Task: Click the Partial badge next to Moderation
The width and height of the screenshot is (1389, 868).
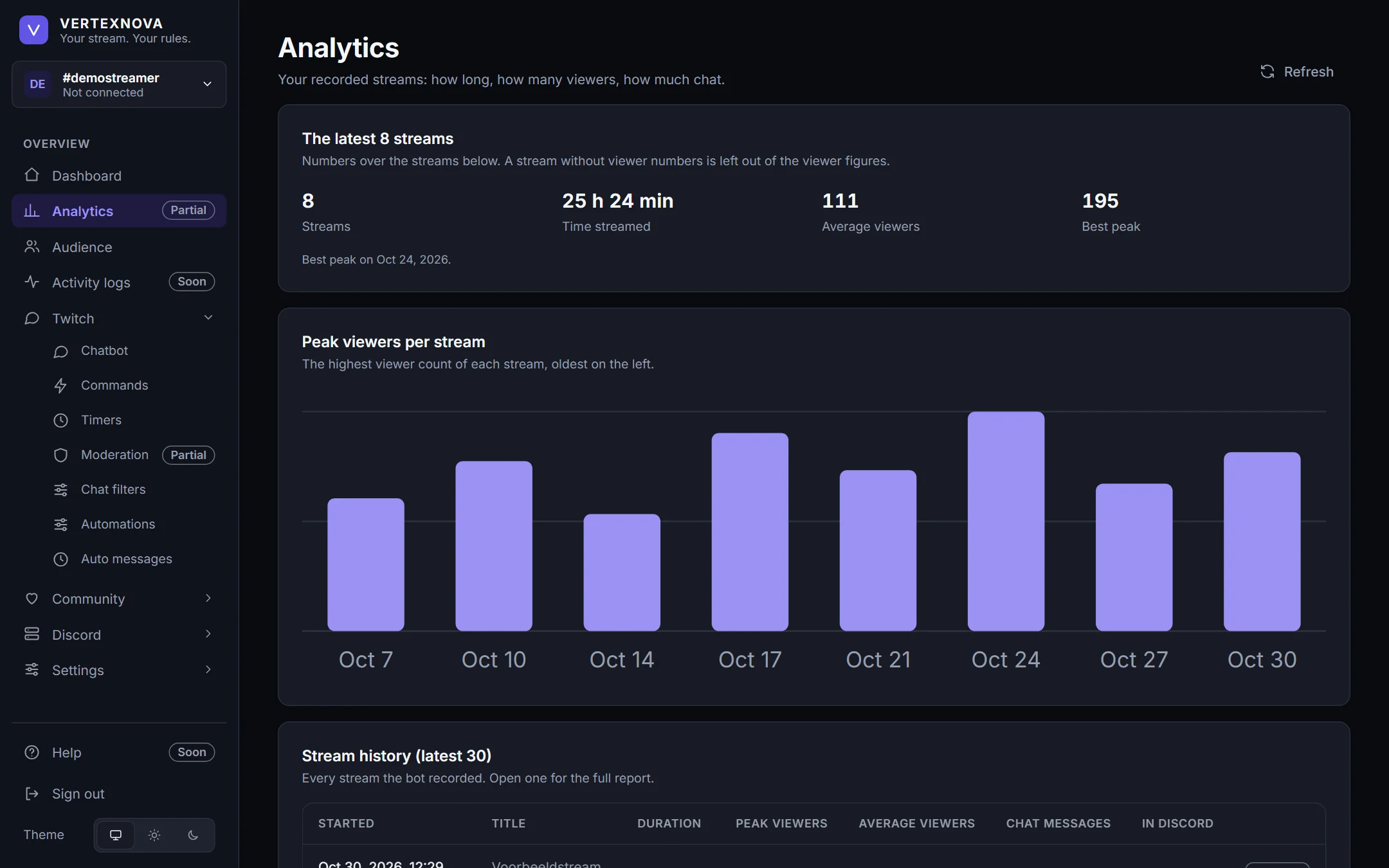Action: tap(188, 455)
